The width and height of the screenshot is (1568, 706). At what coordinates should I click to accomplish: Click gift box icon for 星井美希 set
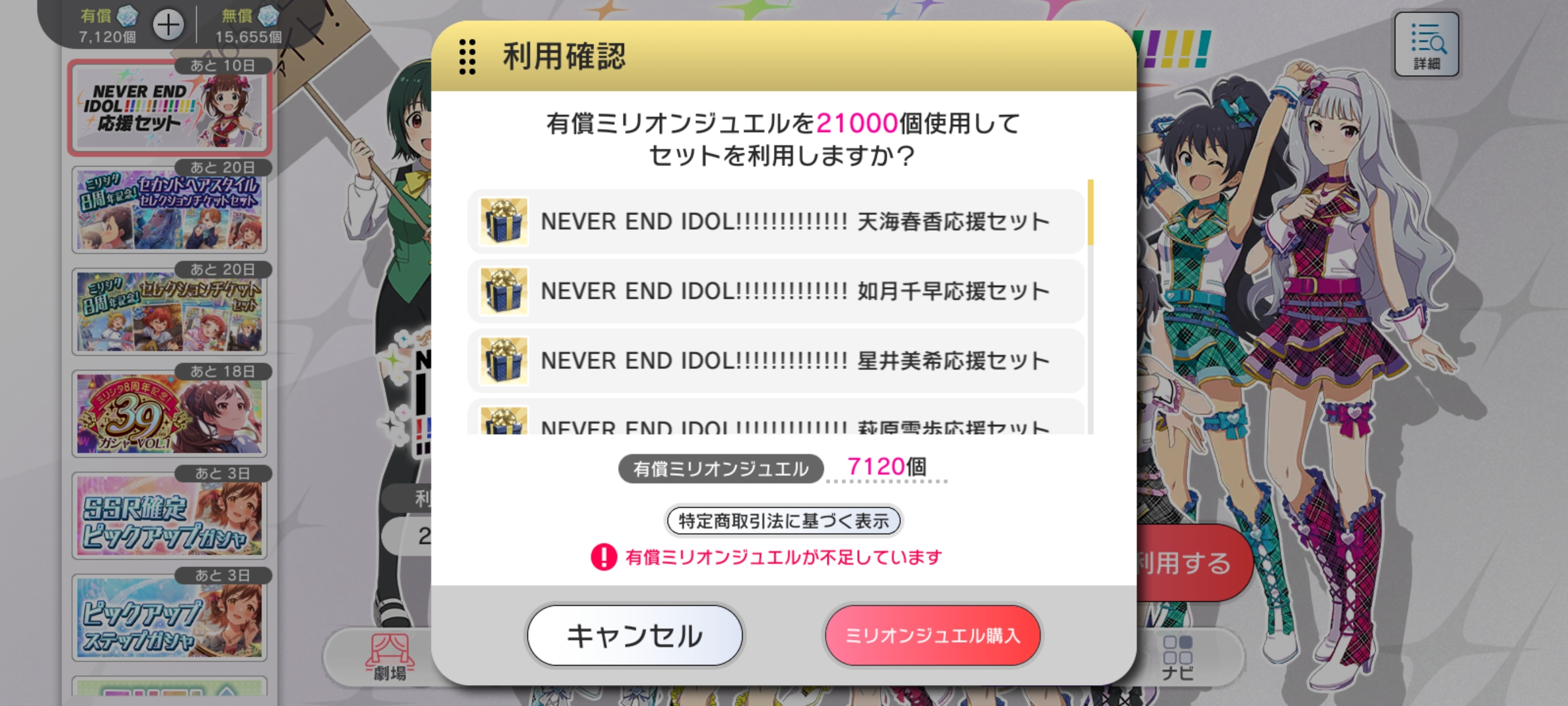[x=504, y=361]
